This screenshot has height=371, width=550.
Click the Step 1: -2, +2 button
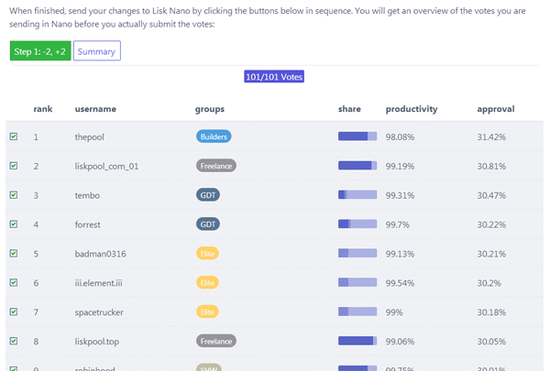tap(40, 51)
